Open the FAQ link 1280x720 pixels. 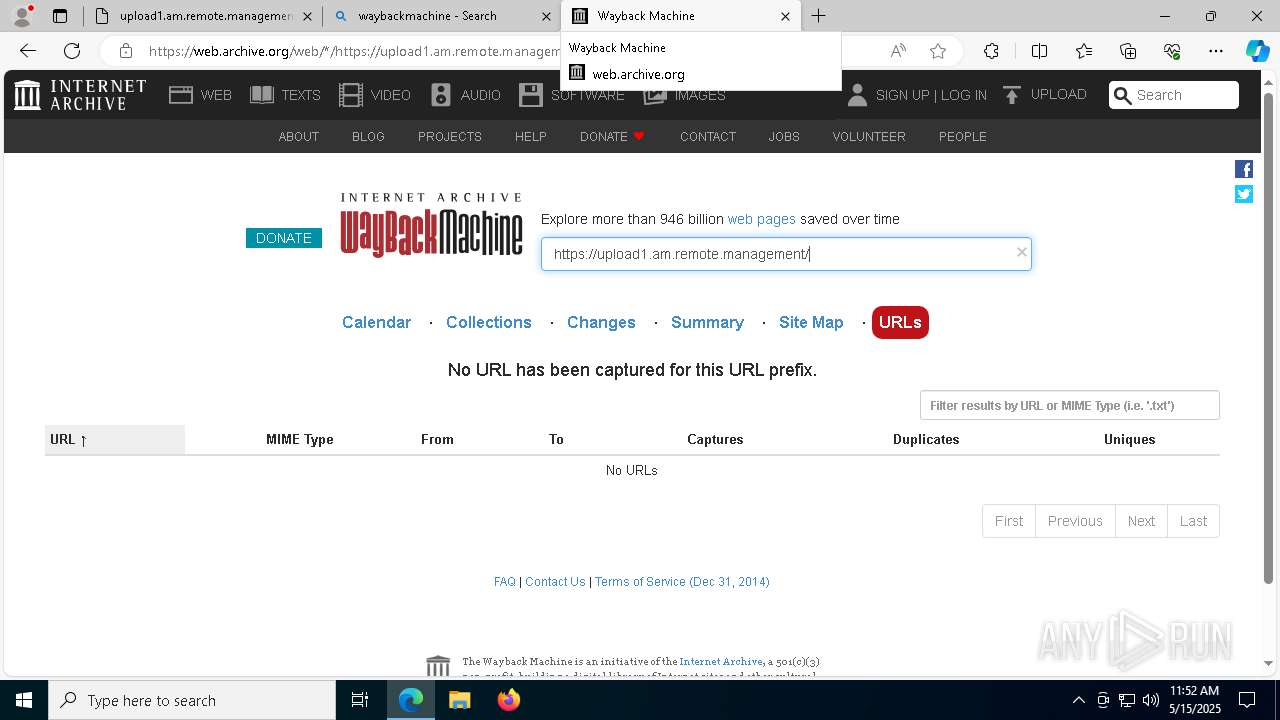tap(505, 582)
